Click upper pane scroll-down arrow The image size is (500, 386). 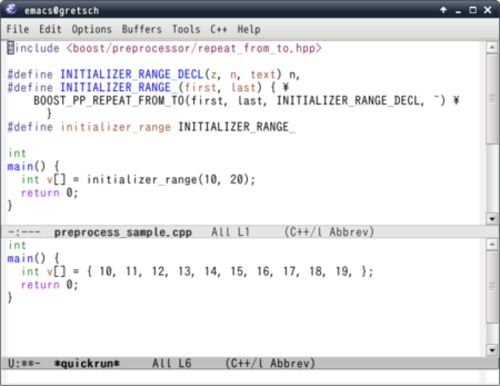coord(492,219)
